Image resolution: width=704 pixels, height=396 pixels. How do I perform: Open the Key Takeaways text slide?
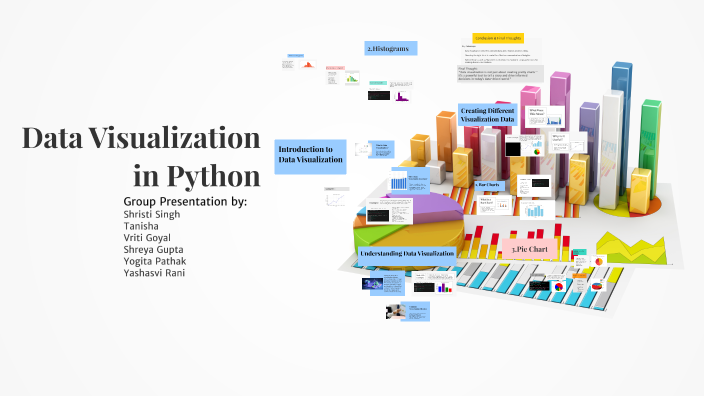[x=501, y=53]
